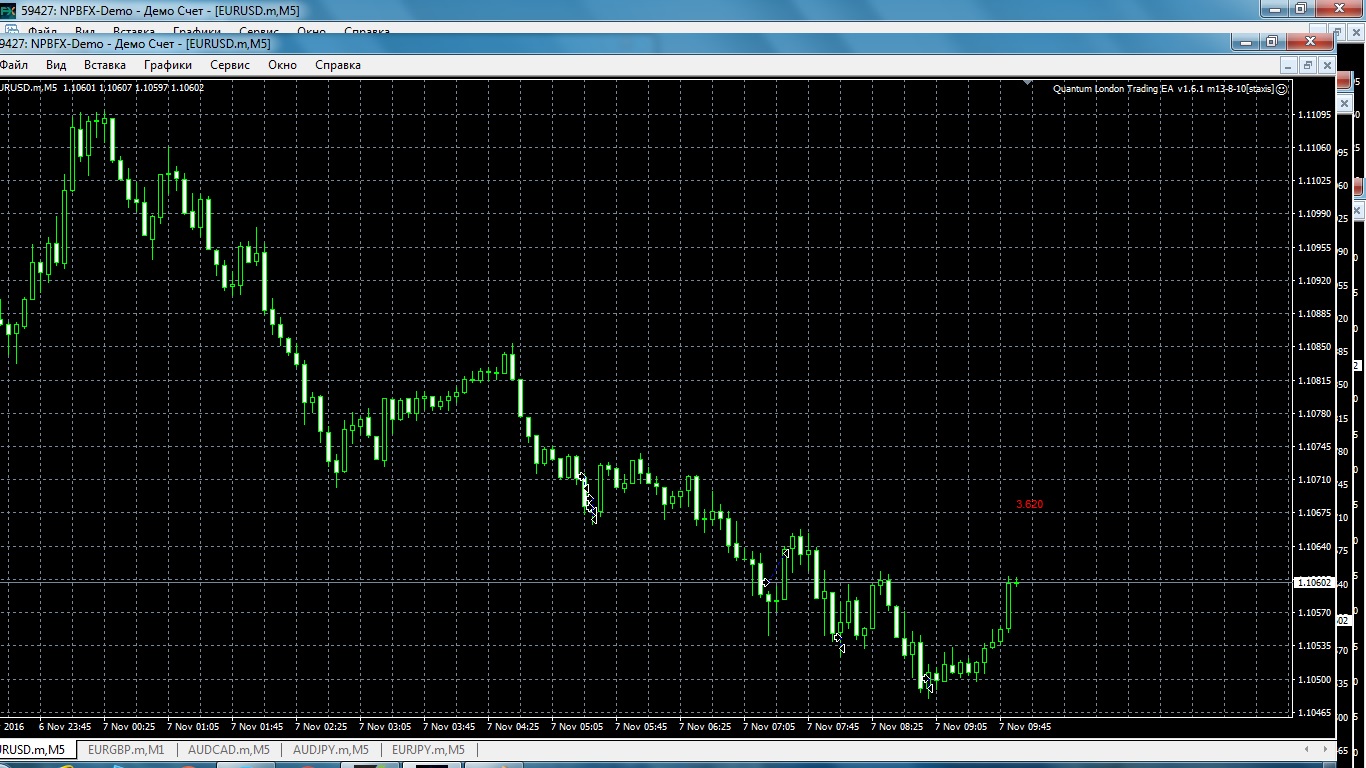Switch to the EURJPY.m,M5 chart tab
The height and width of the screenshot is (768, 1366).
click(x=428, y=749)
